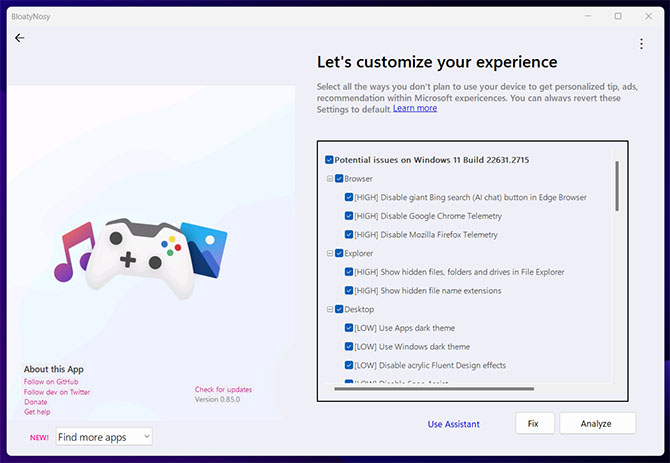Uncheck Disable giant Bing search button option

pyautogui.click(x=349, y=197)
